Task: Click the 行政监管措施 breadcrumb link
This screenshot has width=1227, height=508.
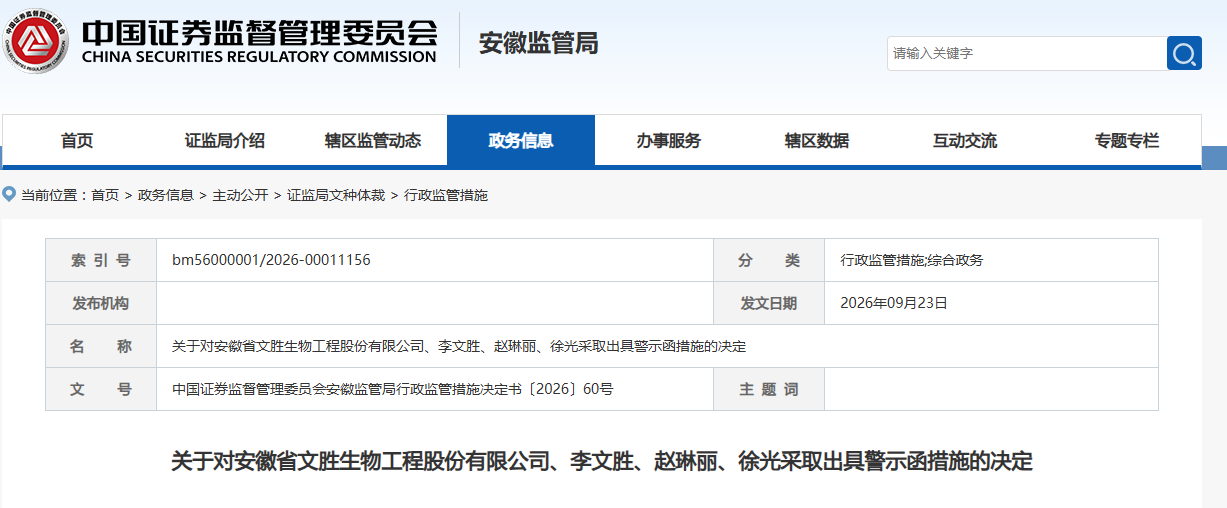Action: tap(446, 195)
